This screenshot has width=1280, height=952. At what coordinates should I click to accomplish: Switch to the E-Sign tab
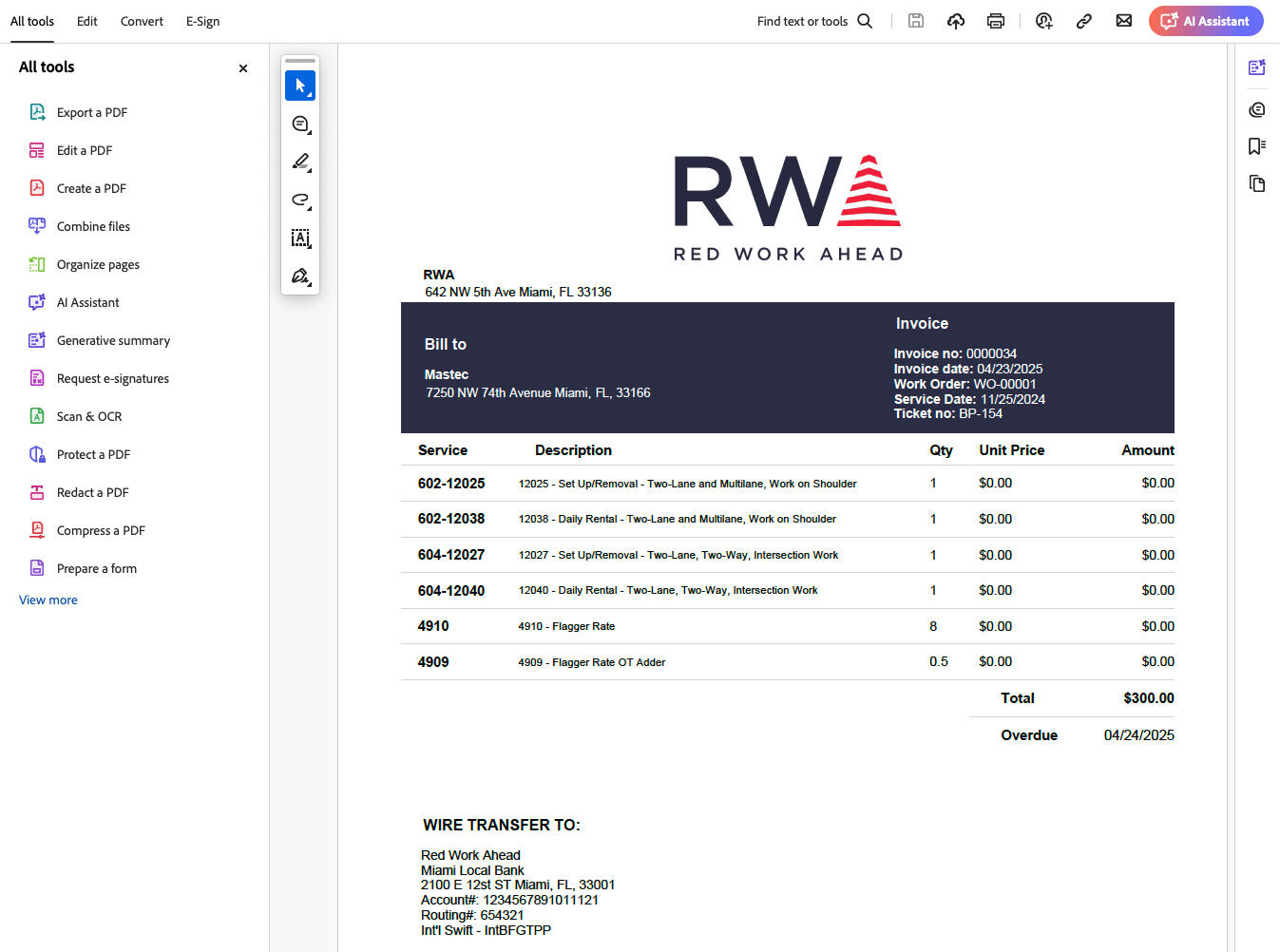point(202,21)
